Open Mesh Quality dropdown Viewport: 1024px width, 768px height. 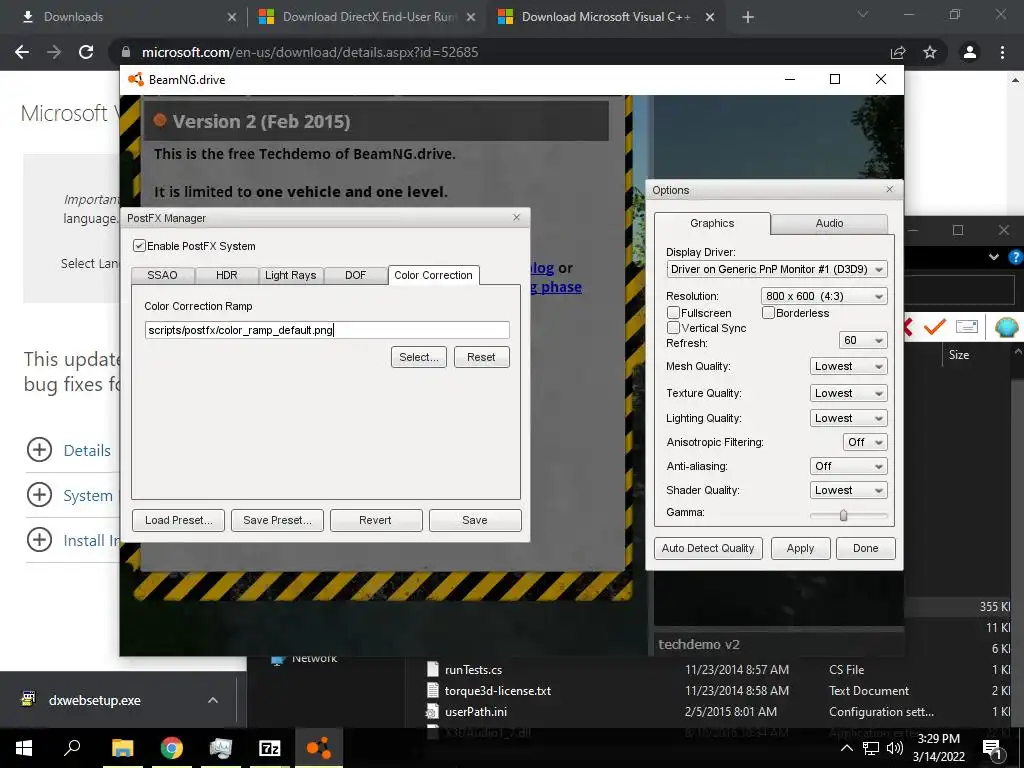(x=848, y=366)
